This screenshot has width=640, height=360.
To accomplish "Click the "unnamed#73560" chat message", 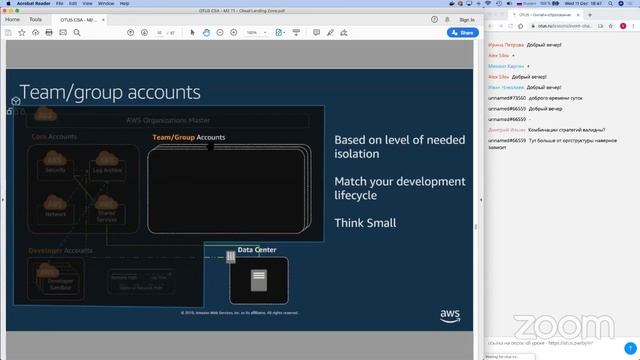I will [x=535, y=98].
